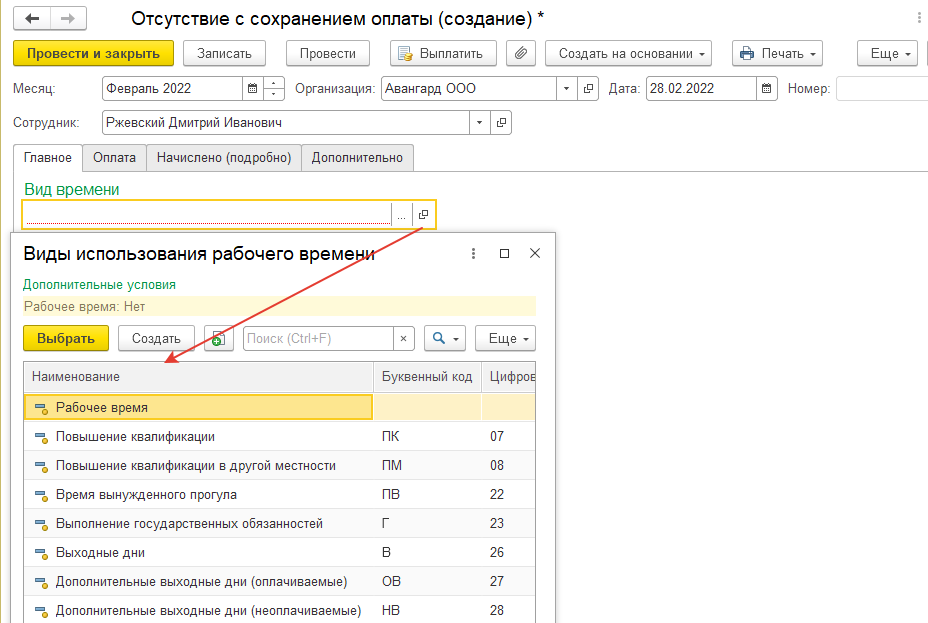928x623 pixels.
Task: Close the Виды использования рабочего времени window
Action: pos(535,253)
